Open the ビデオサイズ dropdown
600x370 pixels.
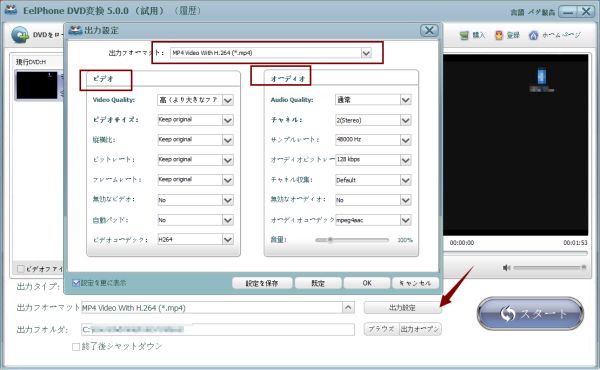(228, 120)
